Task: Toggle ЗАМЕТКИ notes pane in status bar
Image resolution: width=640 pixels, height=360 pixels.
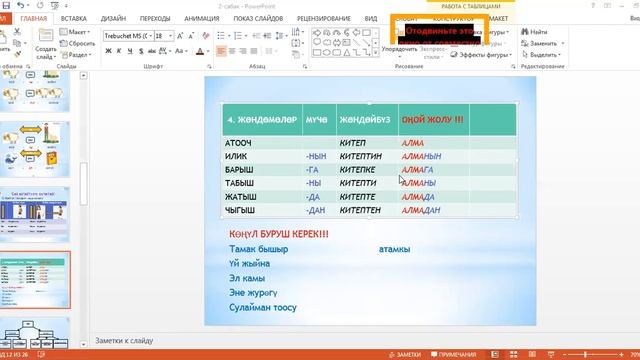Action: tap(405, 354)
